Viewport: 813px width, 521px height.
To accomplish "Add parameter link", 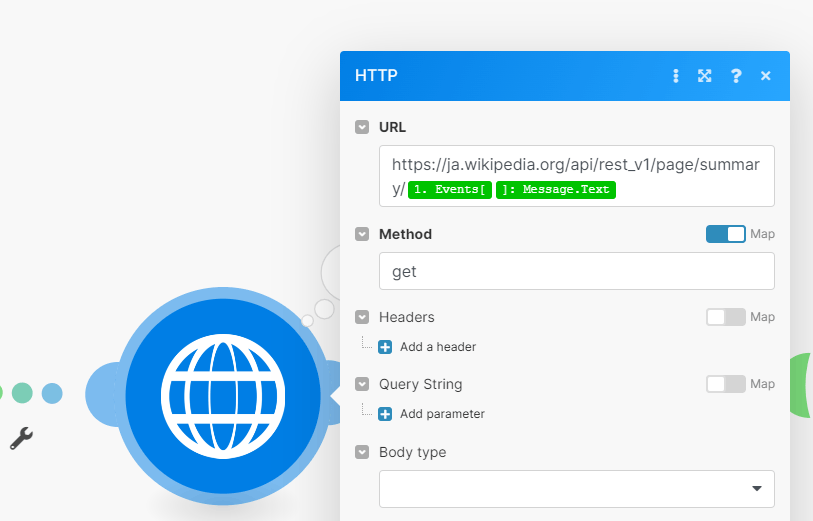I will point(442,414).
